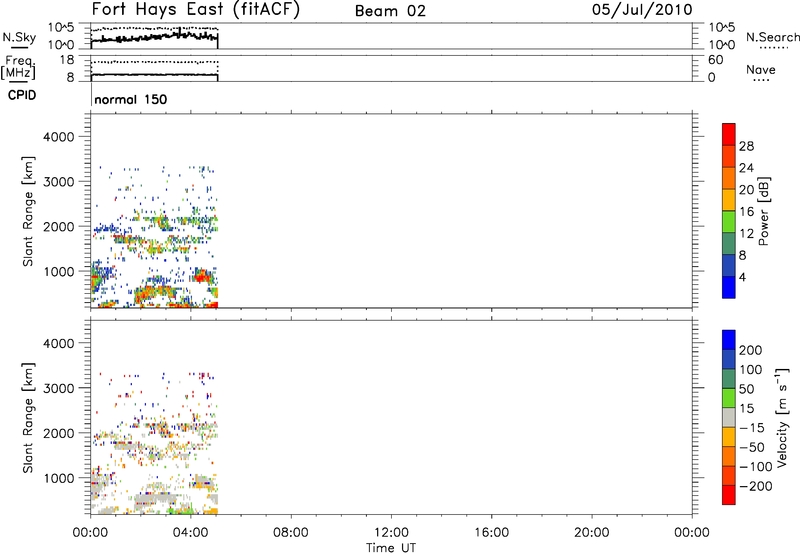Screen dimensions: 800x554
Task: Click the '100' label on velocity colorbar
Action: click(751, 370)
